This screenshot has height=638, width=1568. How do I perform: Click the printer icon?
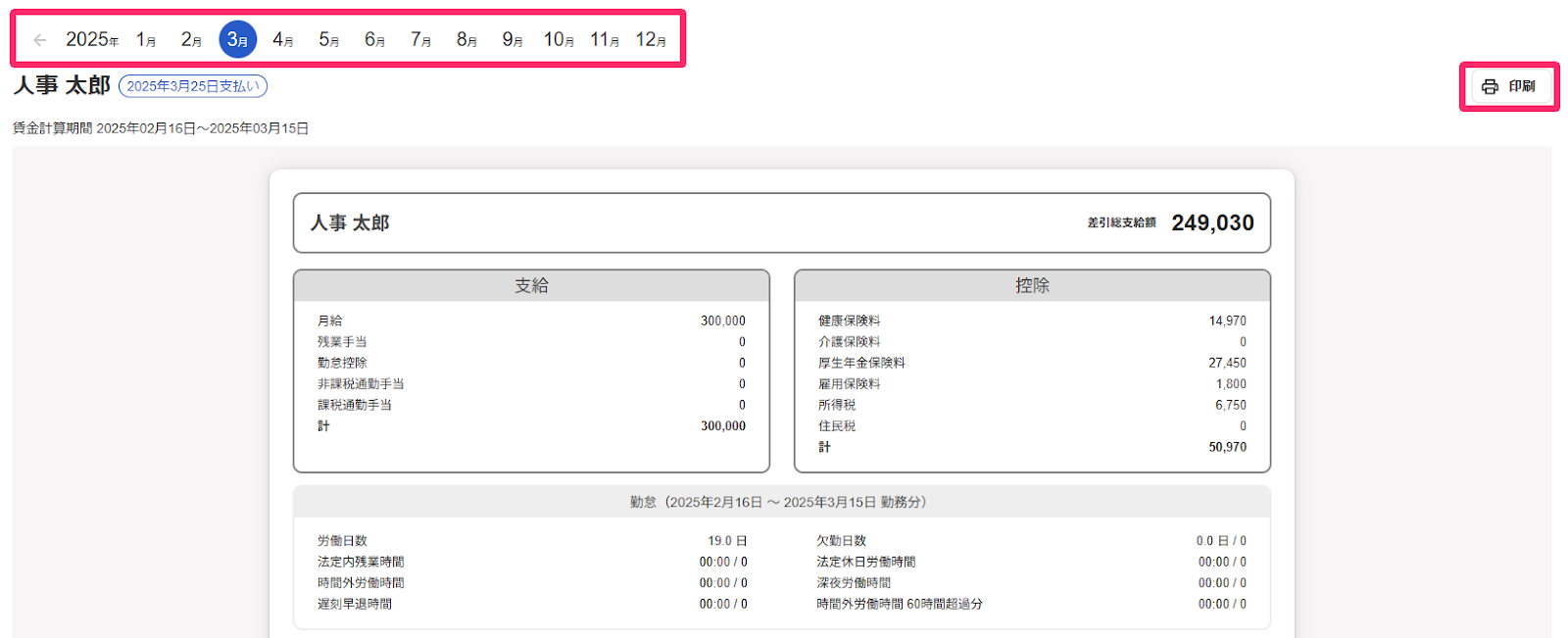[1490, 87]
